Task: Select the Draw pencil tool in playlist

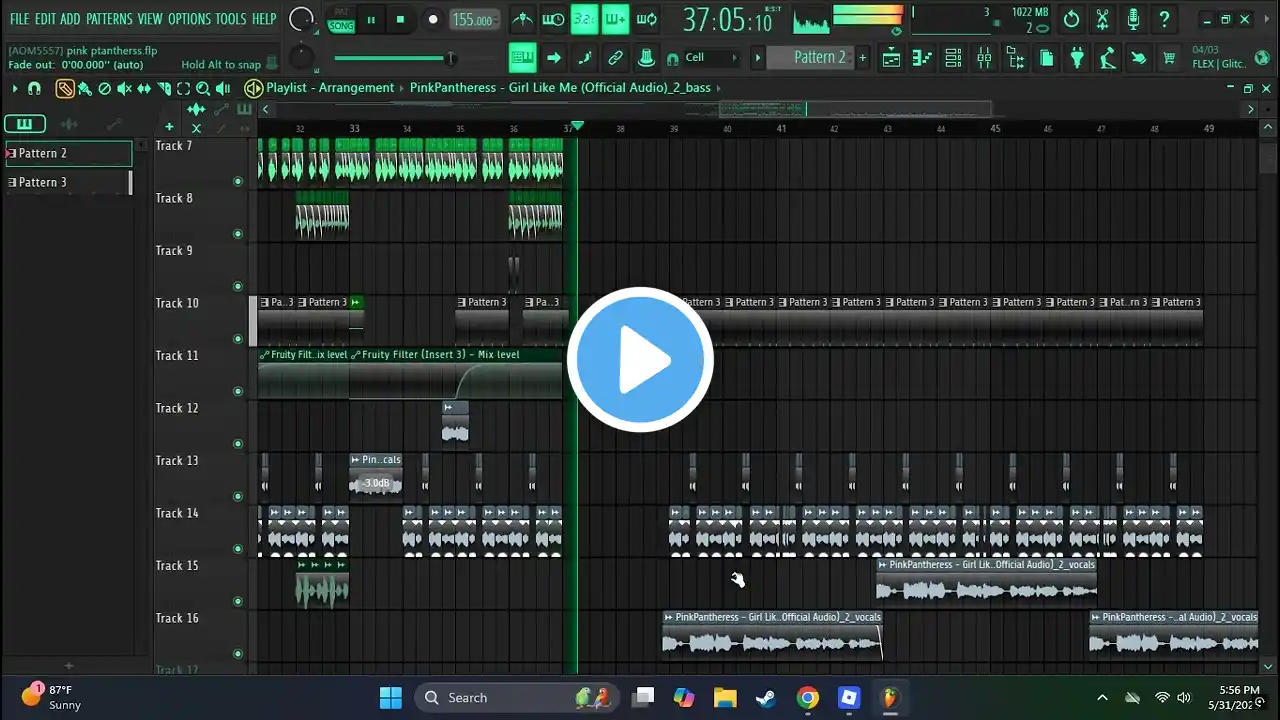Action: pyautogui.click(x=65, y=88)
